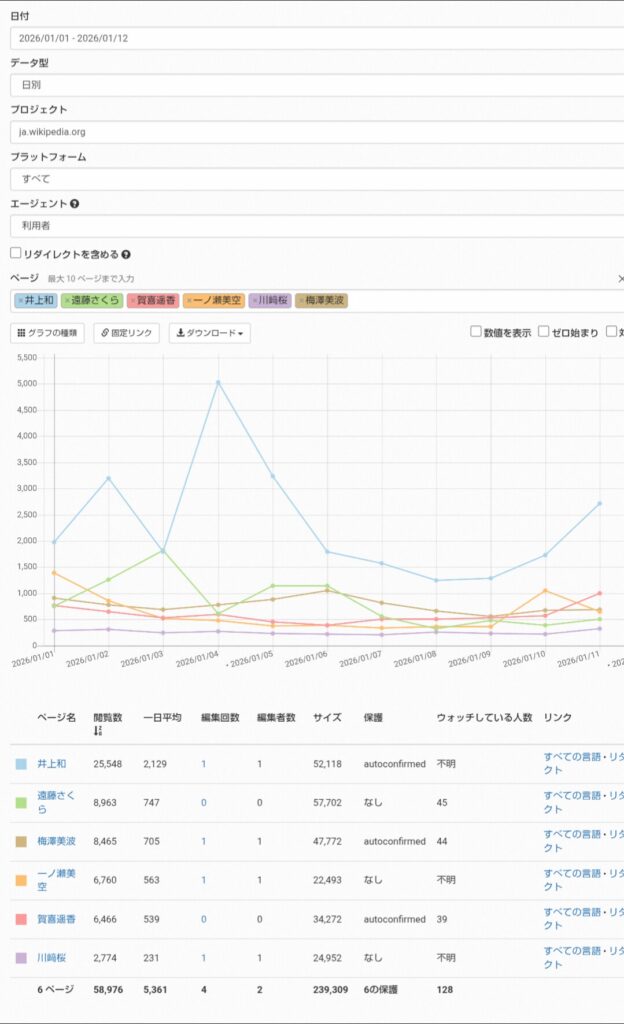The width and height of the screenshot is (624, 1024).
Task: Select blue line peak at 2026/01/04
Action: (x=218, y=382)
